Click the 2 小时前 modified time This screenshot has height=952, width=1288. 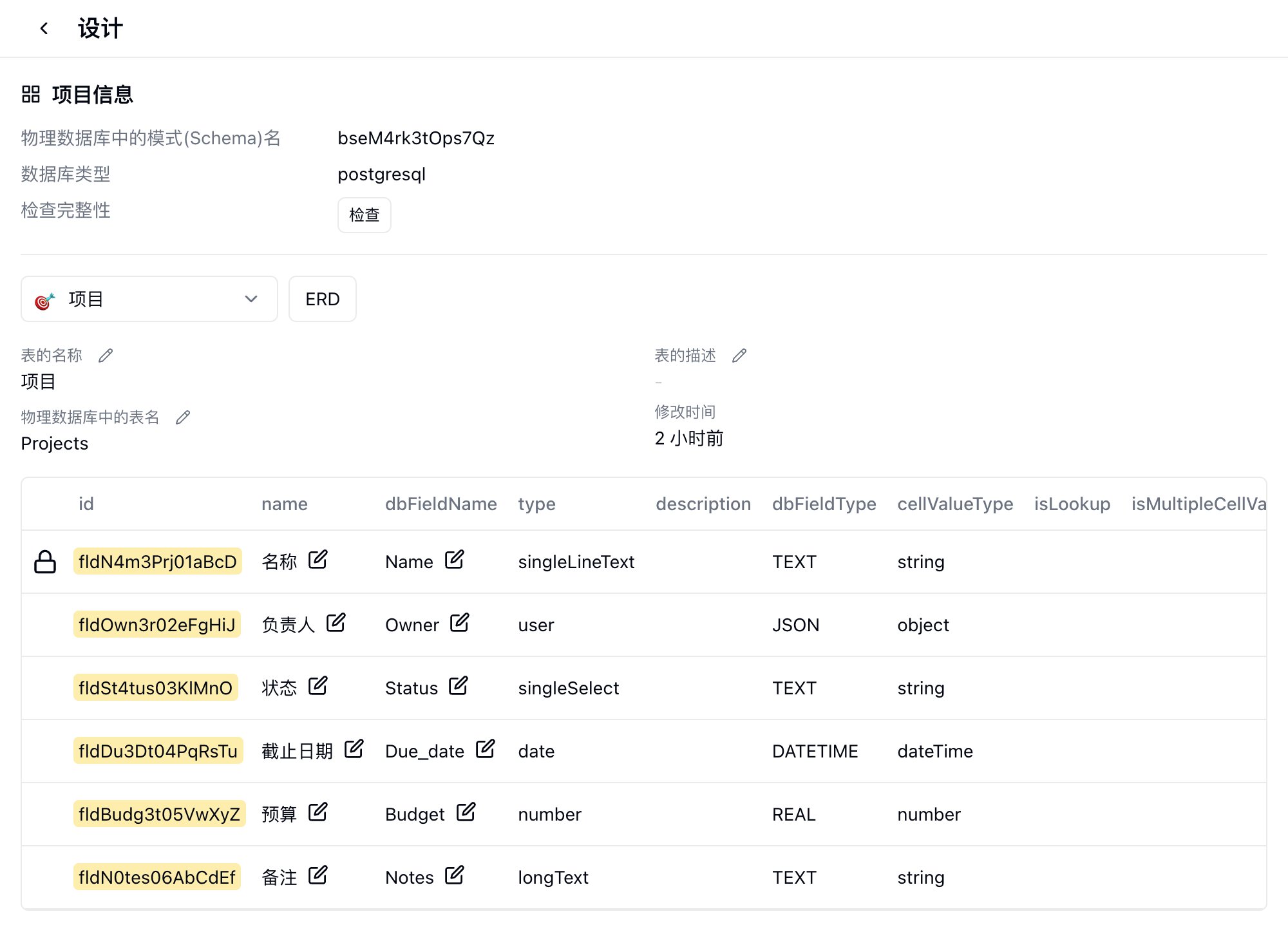pos(689,439)
